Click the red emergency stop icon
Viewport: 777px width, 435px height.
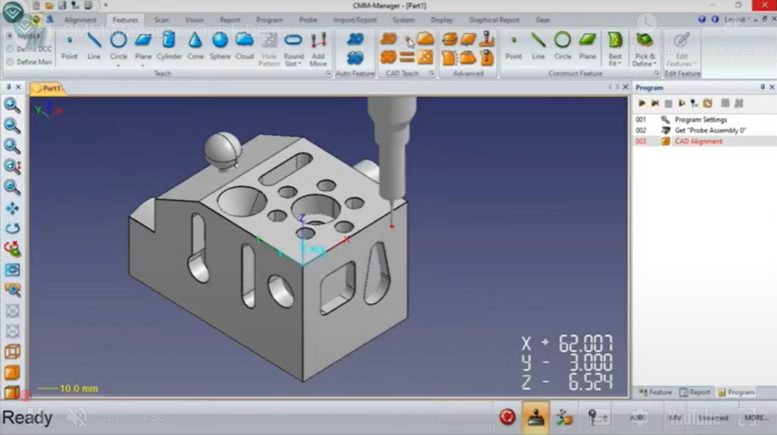coord(507,417)
